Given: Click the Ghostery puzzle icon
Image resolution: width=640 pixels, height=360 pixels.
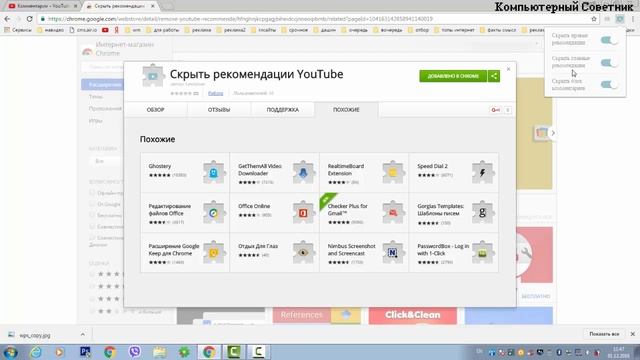Looking at the screenshot, I should [x=214, y=172].
